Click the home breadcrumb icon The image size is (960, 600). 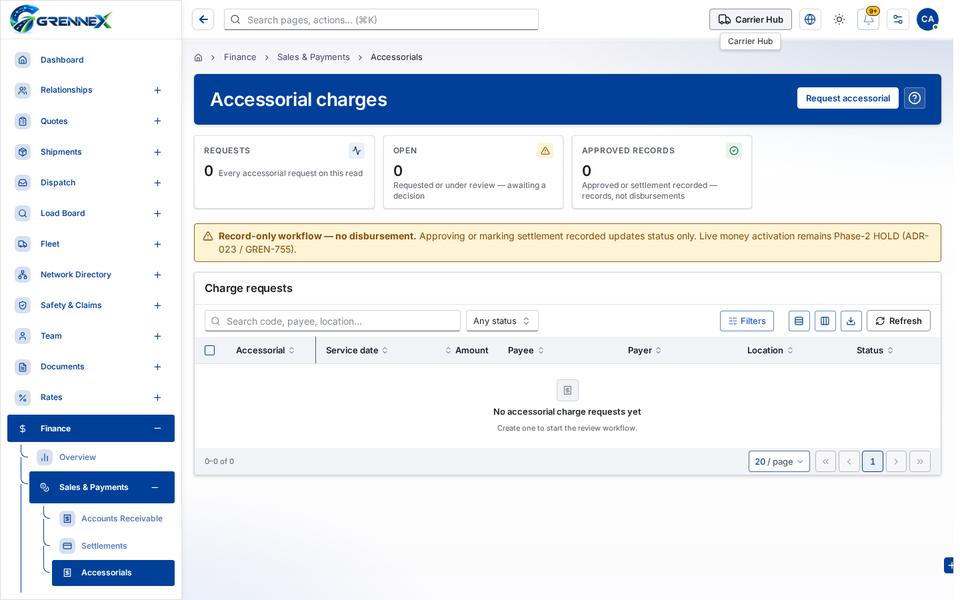198,58
